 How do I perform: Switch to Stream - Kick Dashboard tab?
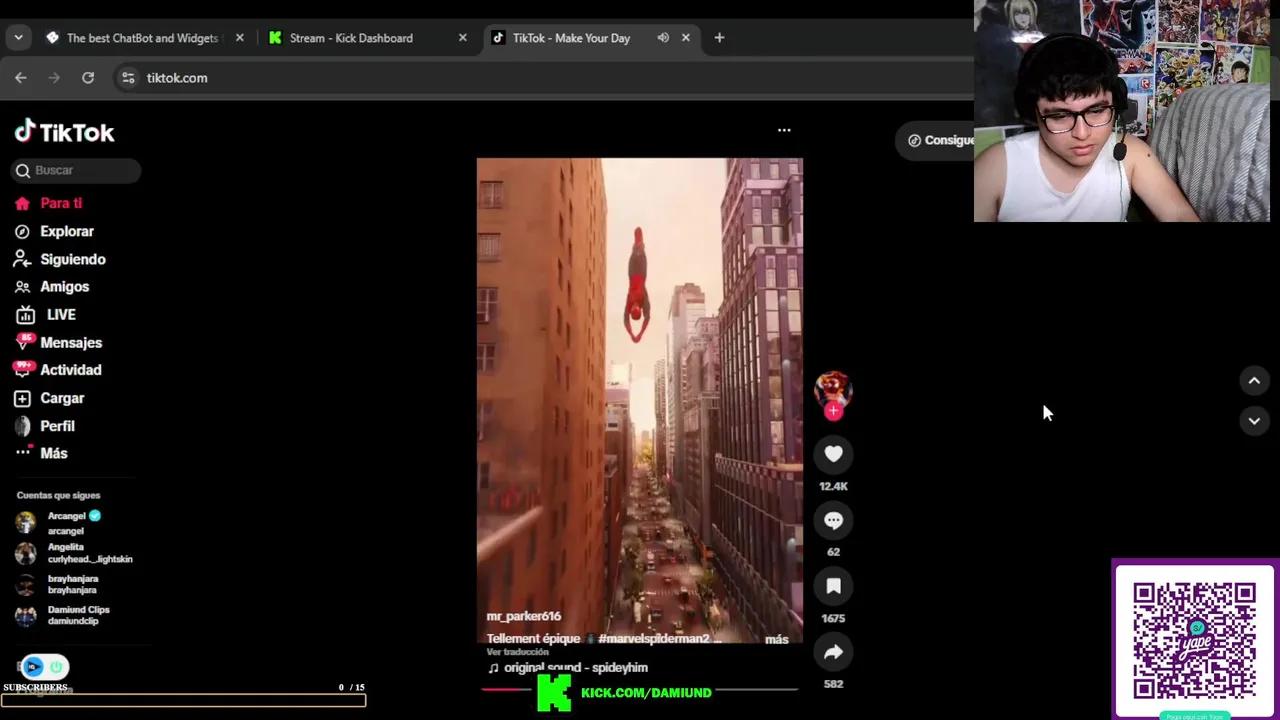pos(350,38)
